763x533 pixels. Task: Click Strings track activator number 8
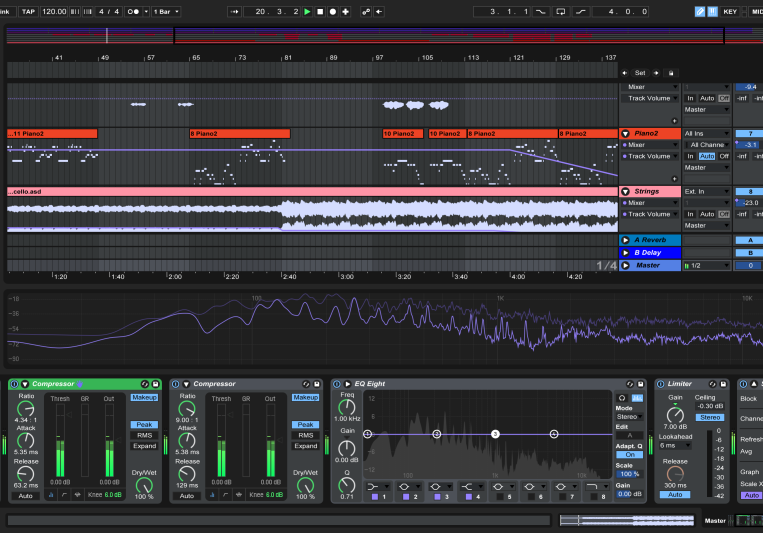(x=750, y=192)
